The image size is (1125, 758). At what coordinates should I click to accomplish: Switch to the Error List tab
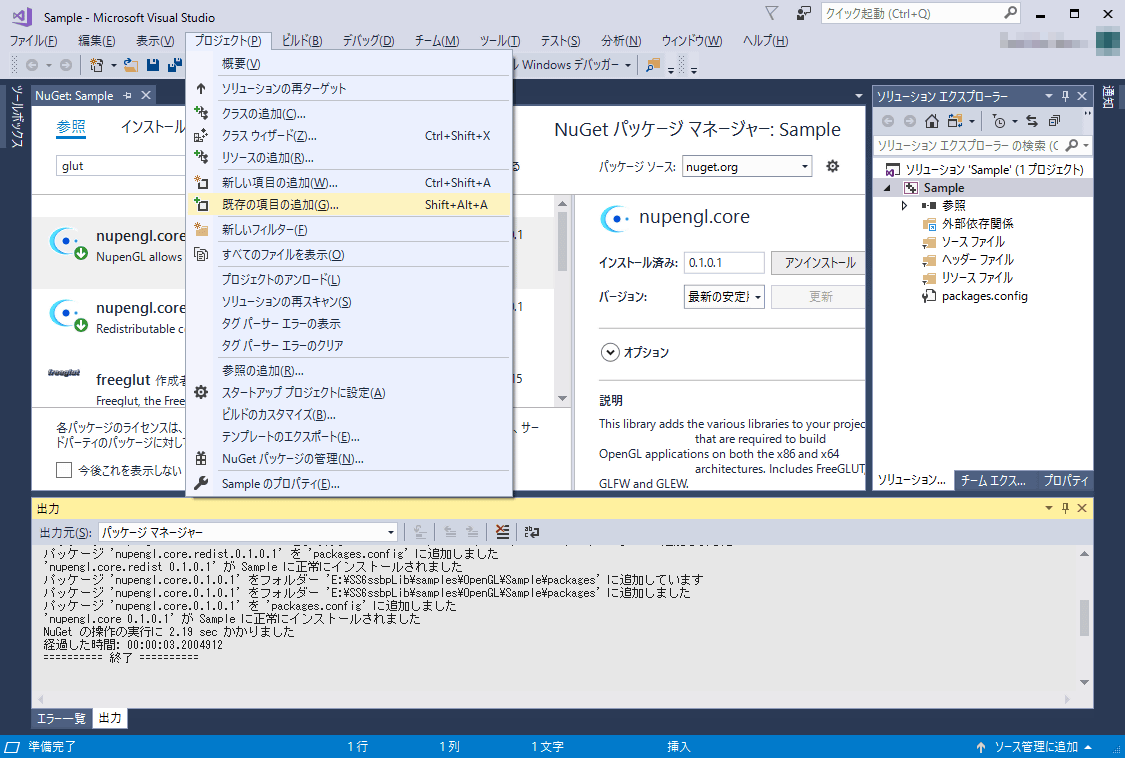coord(61,719)
